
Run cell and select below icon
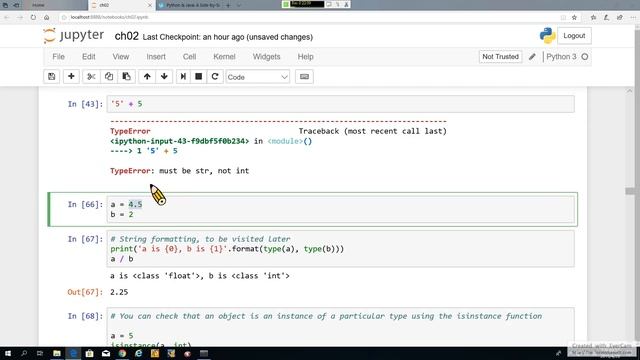pos(183,77)
